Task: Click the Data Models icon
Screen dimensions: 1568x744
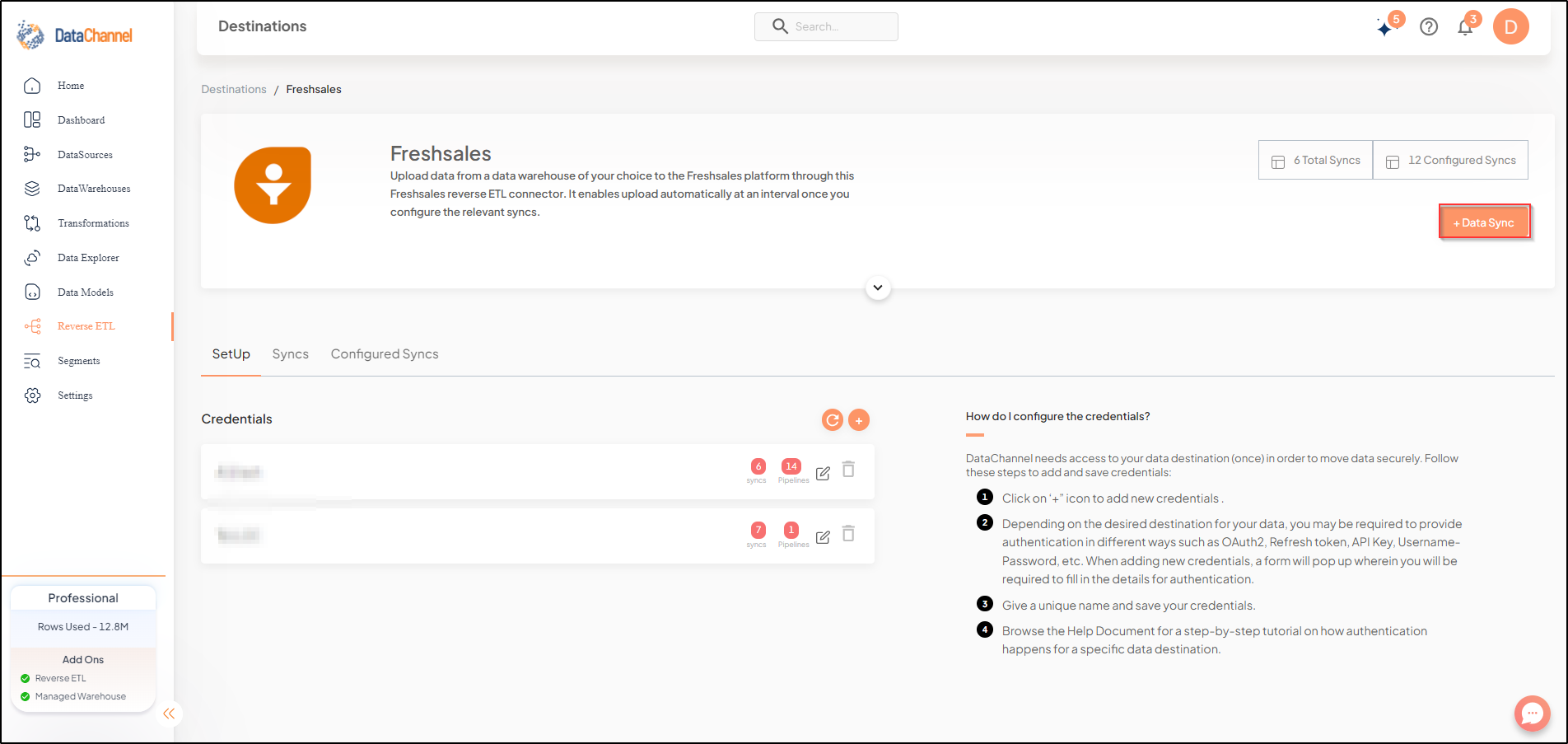Action: (x=32, y=292)
